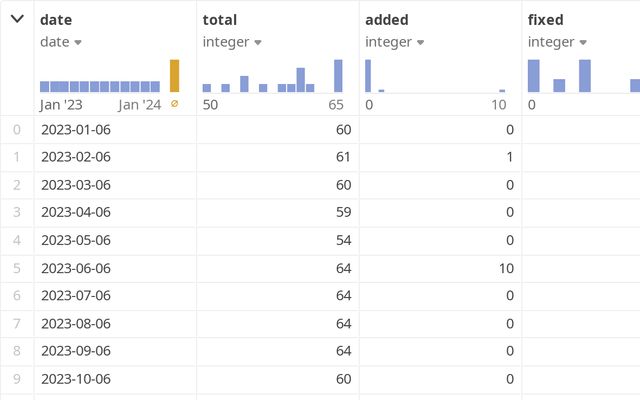Open the total column type dropdown
640x400 pixels.
[x=258, y=42]
